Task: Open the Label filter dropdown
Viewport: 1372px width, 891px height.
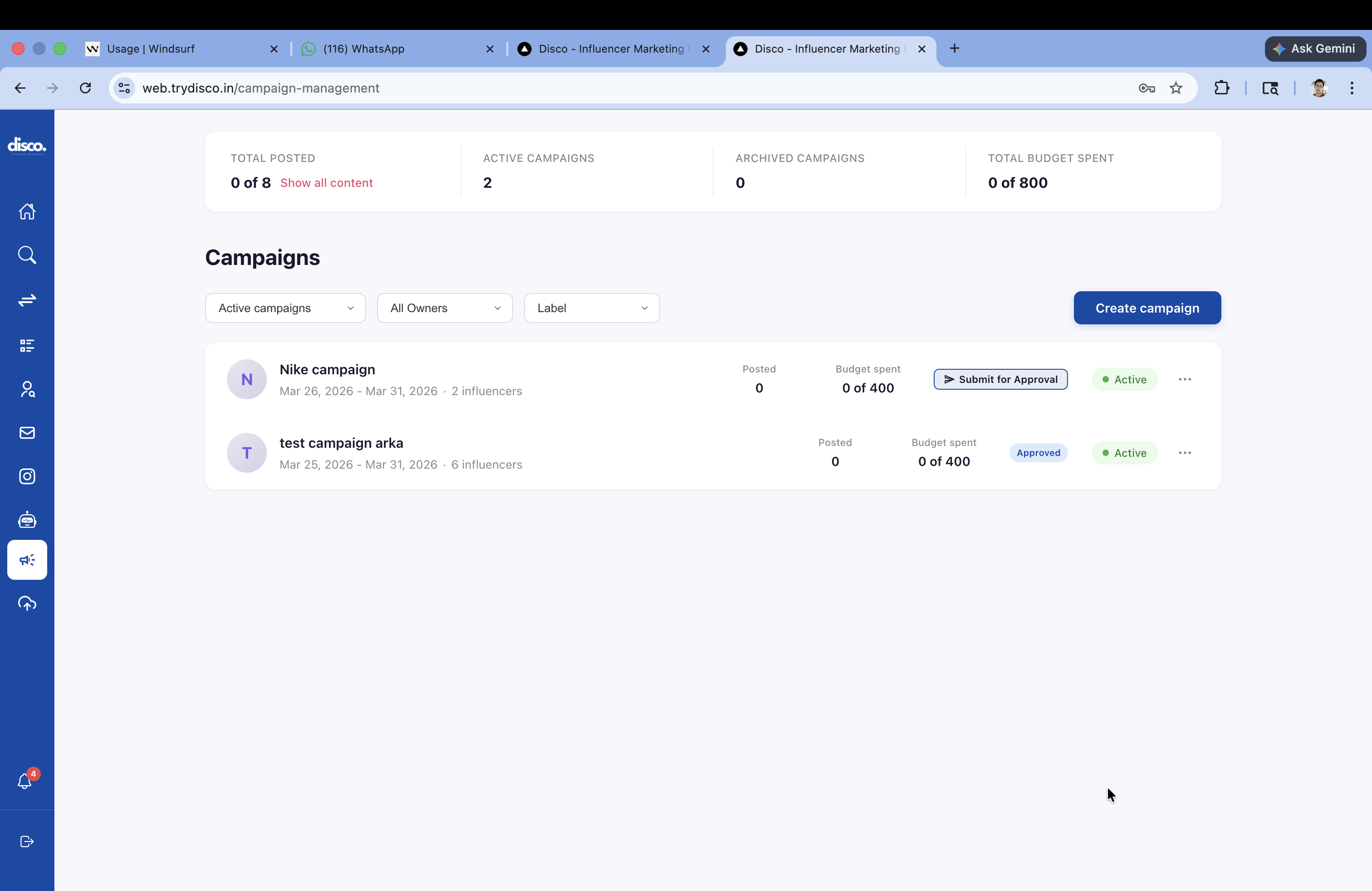Action: 592,308
